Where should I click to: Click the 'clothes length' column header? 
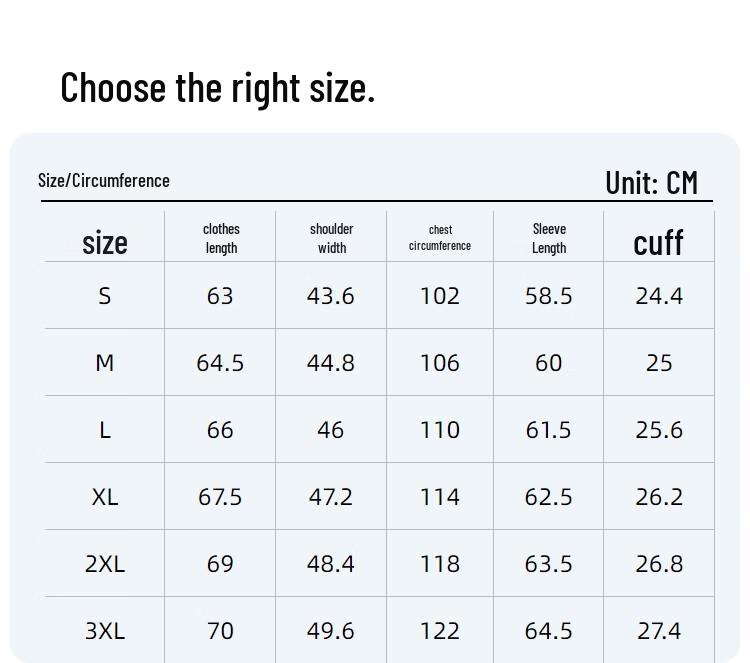[221, 239]
